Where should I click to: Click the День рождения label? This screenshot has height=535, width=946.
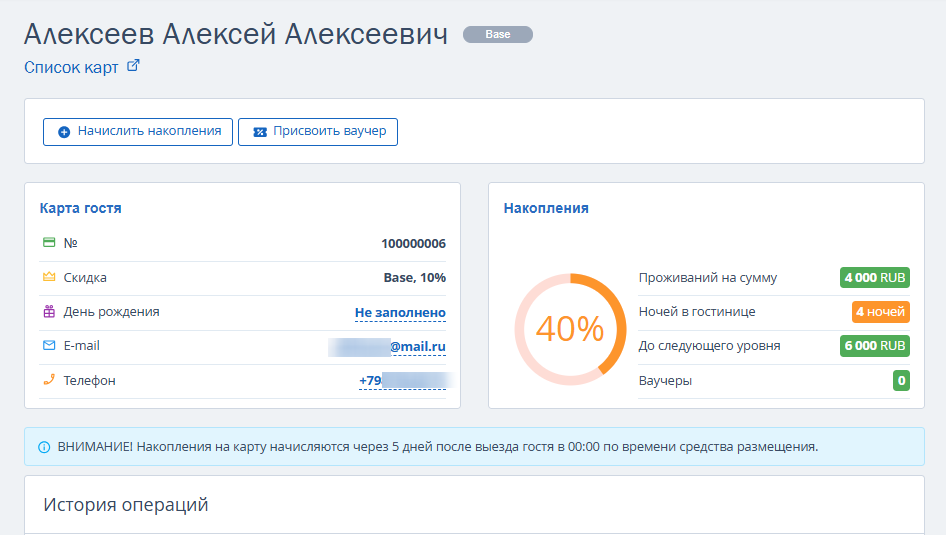112,312
